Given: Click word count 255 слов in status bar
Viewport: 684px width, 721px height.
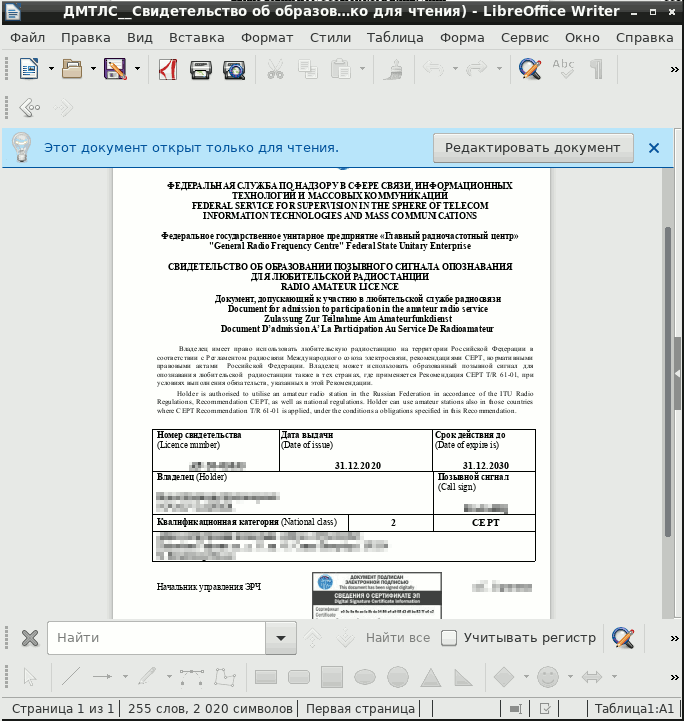Looking at the screenshot, I should click(x=210, y=709).
